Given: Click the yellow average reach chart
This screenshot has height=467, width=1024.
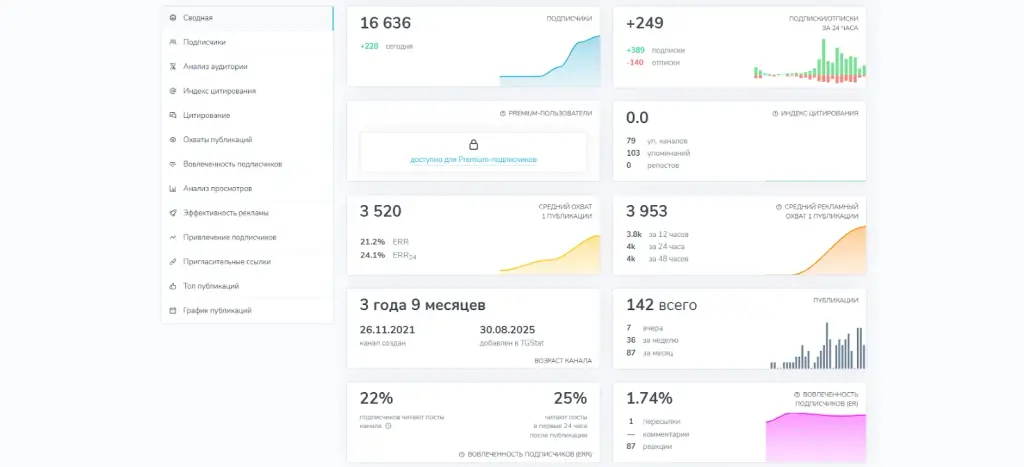Looking at the screenshot, I should [550, 253].
